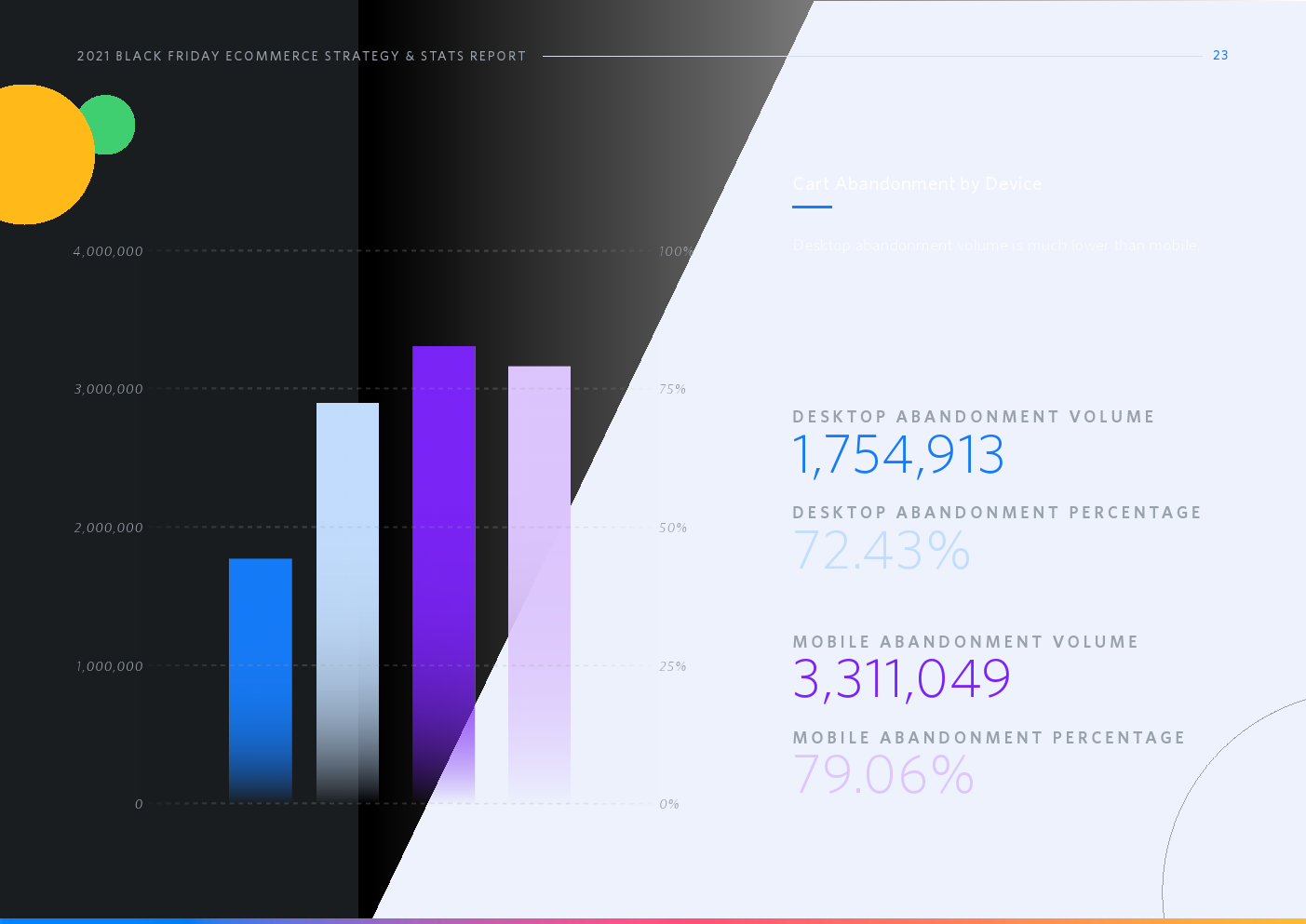Select the light blue desktop percentage bar
Viewport: 1306px width, 924px height.
tap(347, 601)
